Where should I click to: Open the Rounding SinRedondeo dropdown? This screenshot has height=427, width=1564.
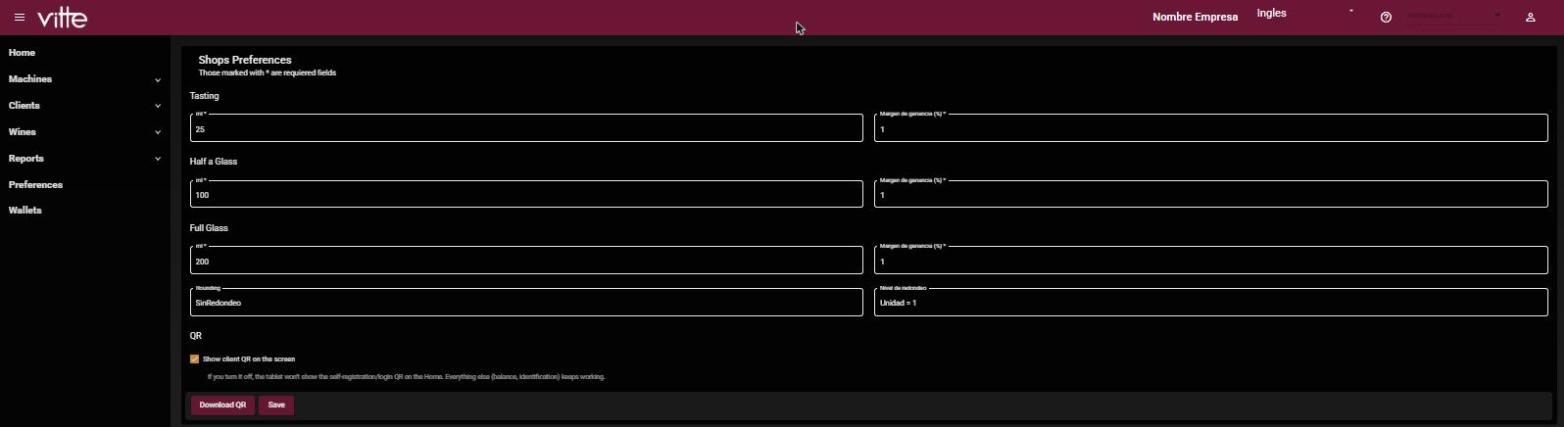click(x=526, y=302)
